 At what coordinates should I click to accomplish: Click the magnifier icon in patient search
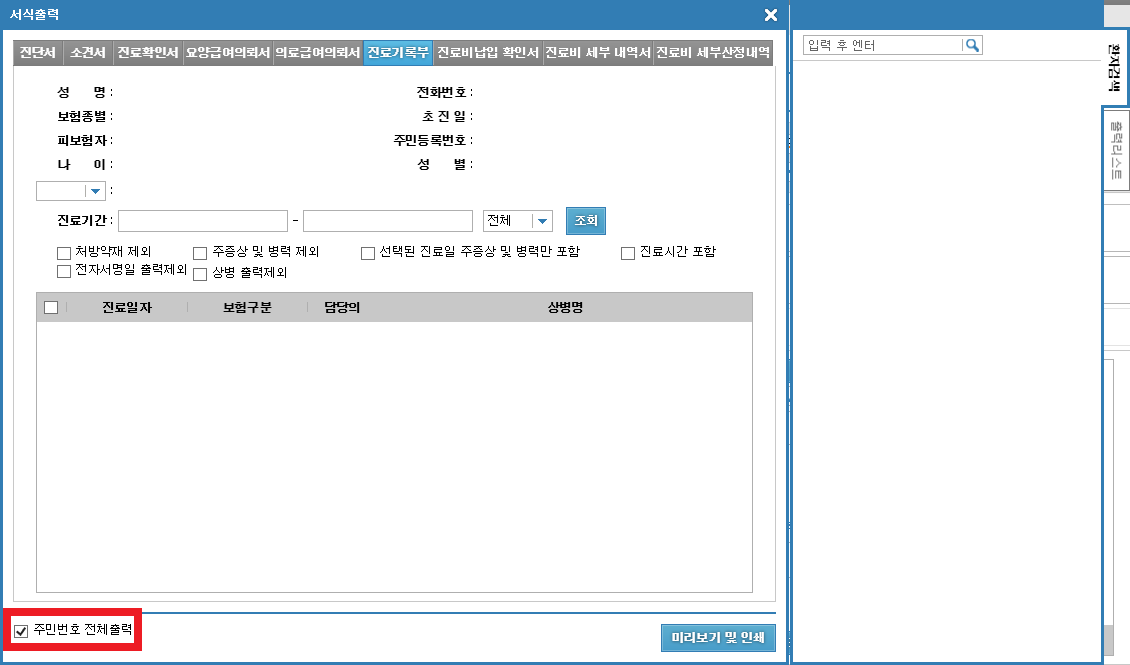click(972, 45)
